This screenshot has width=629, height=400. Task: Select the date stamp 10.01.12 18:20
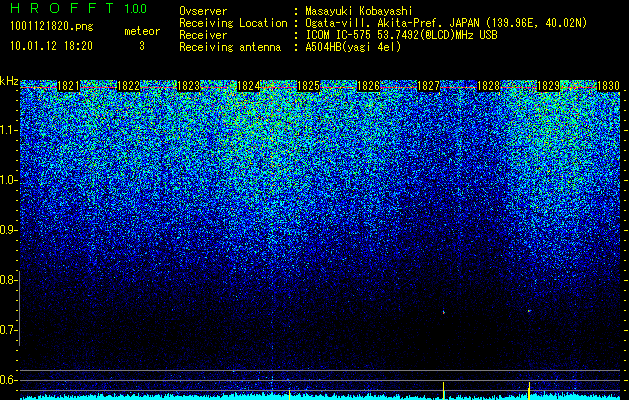[51, 46]
